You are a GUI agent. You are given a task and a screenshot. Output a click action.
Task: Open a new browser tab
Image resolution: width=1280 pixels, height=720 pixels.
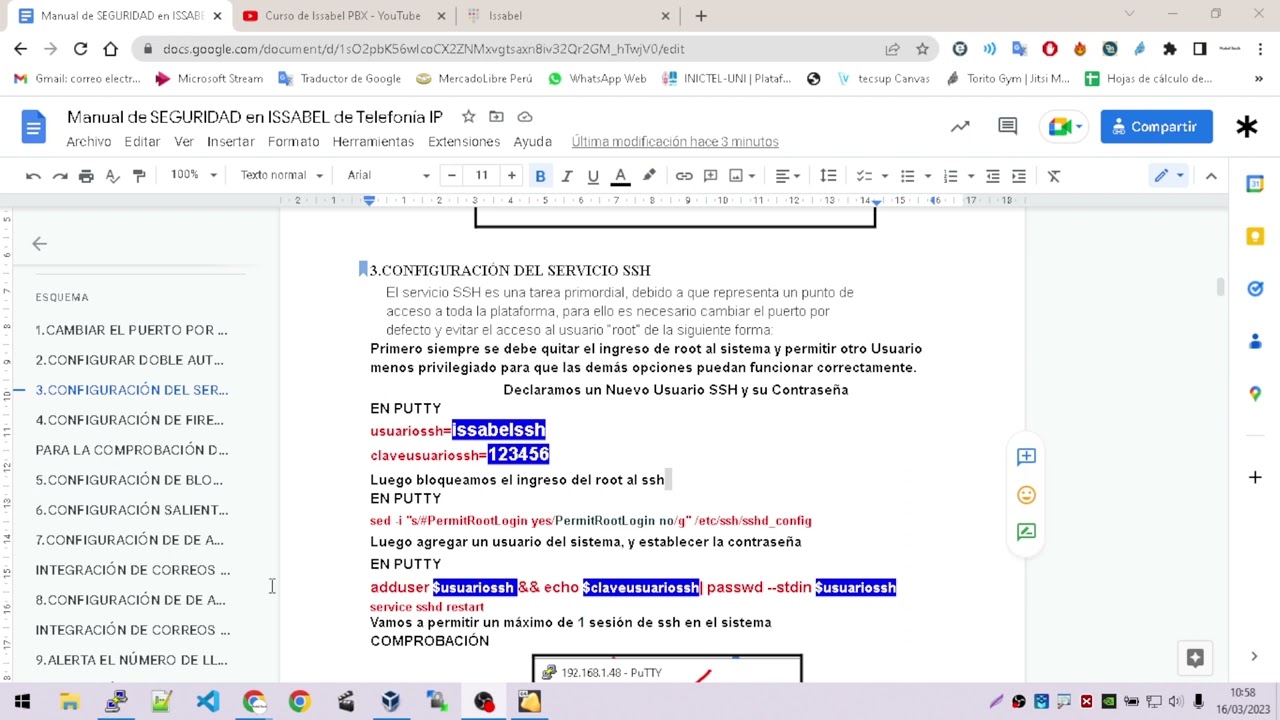point(701,15)
